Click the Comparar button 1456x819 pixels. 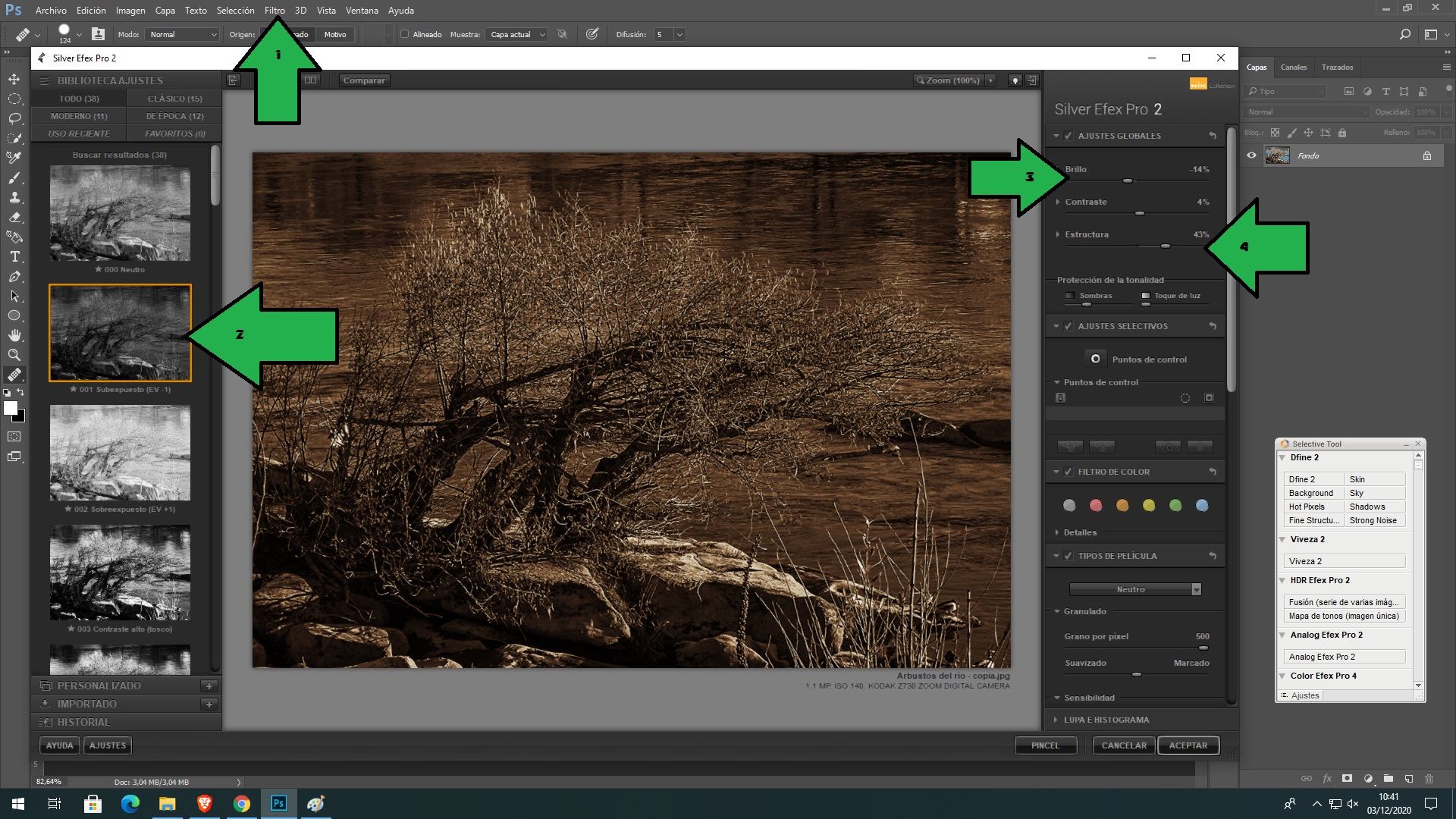[364, 80]
